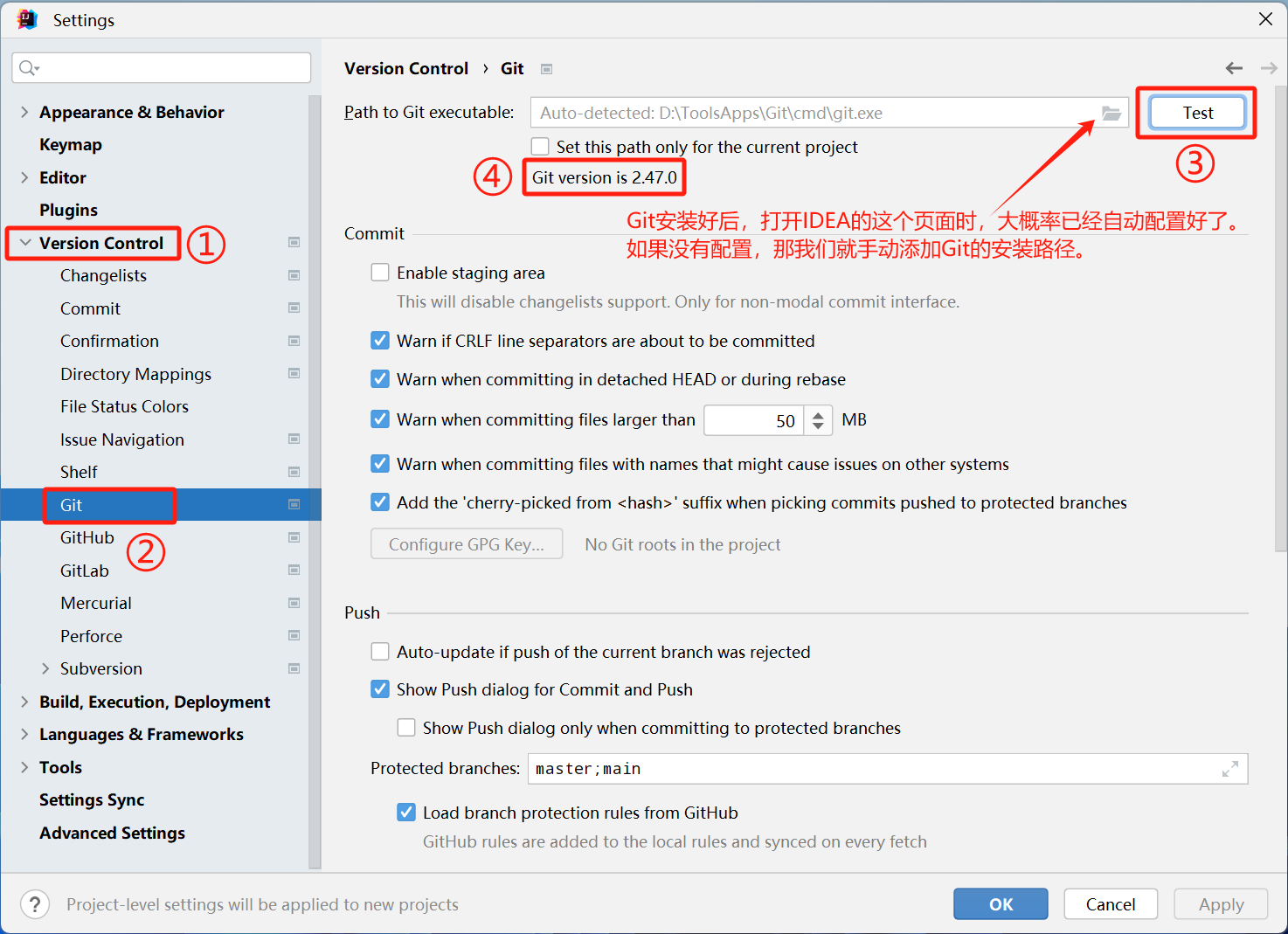Image resolution: width=1288 pixels, height=934 pixels.
Task: Select Settings Sync item
Action: coord(92,800)
